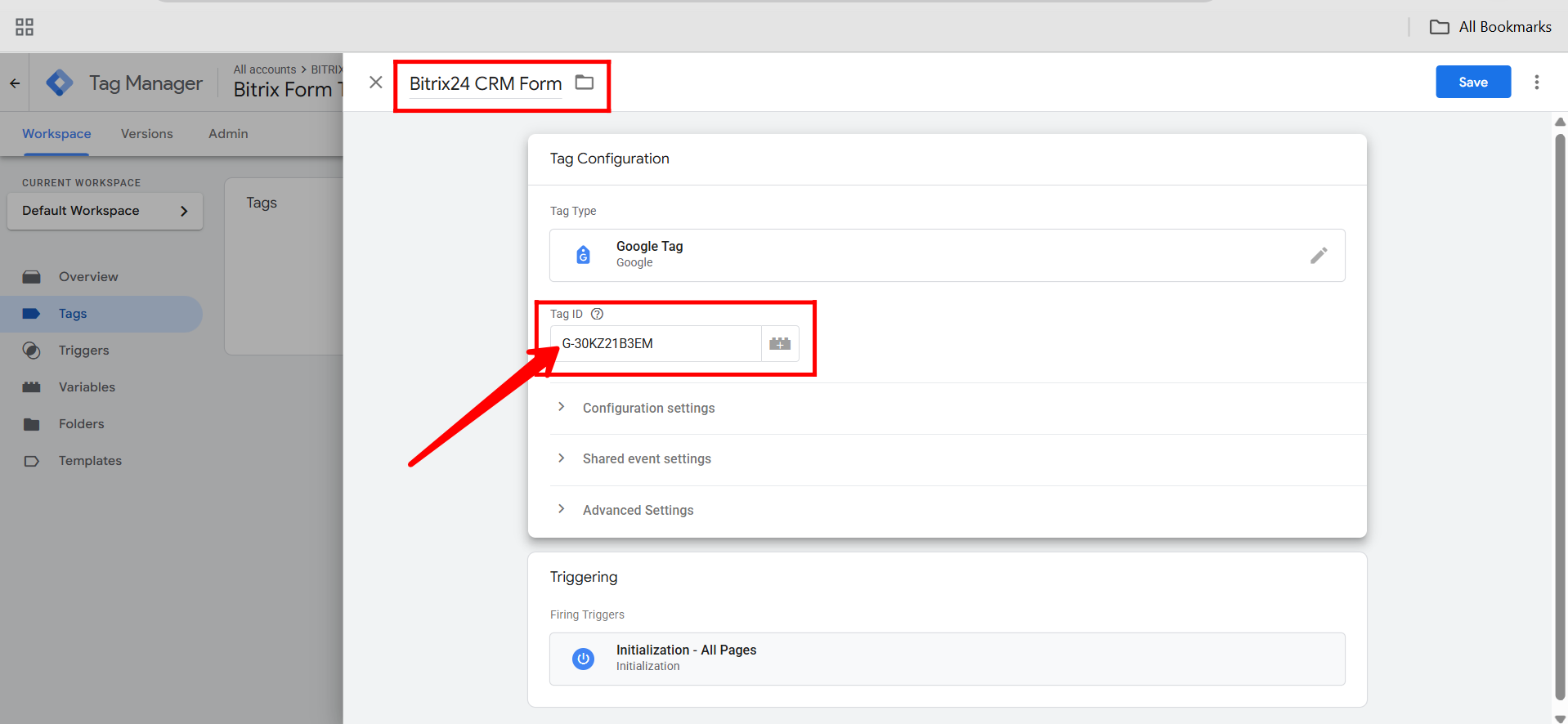The height and width of the screenshot is (724, 1568).
Task: Open the browser apps grid icon
Action: [x=25, y=27]
